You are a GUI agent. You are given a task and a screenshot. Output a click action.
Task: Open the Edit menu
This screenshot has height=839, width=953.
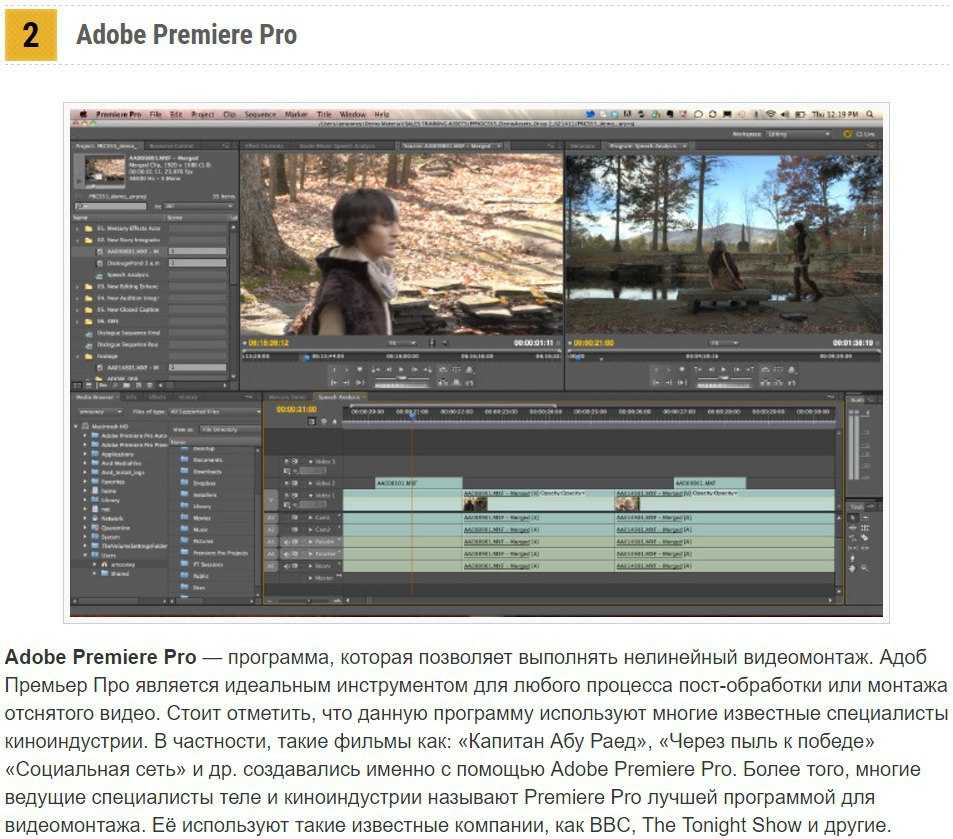(x=176, y=114)
